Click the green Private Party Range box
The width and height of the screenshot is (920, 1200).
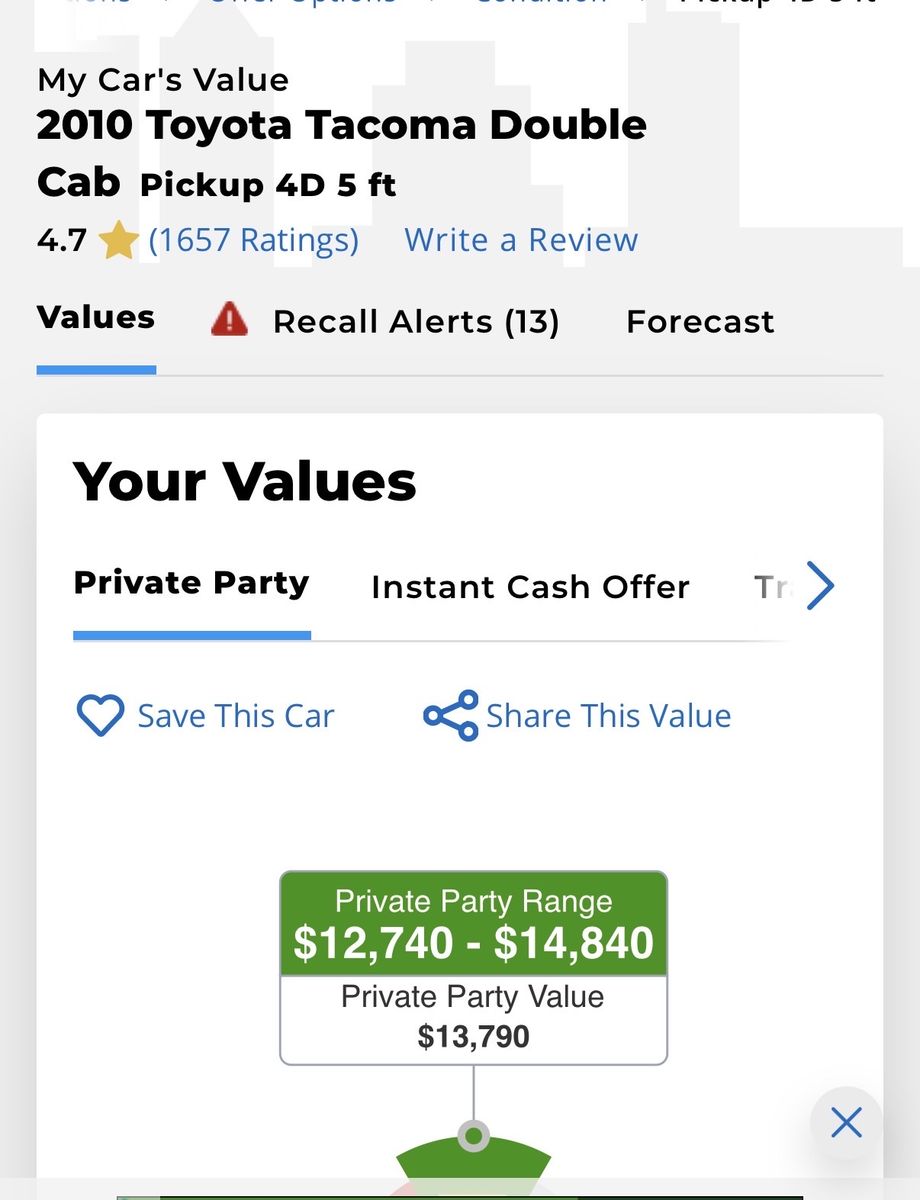[473, 924]
